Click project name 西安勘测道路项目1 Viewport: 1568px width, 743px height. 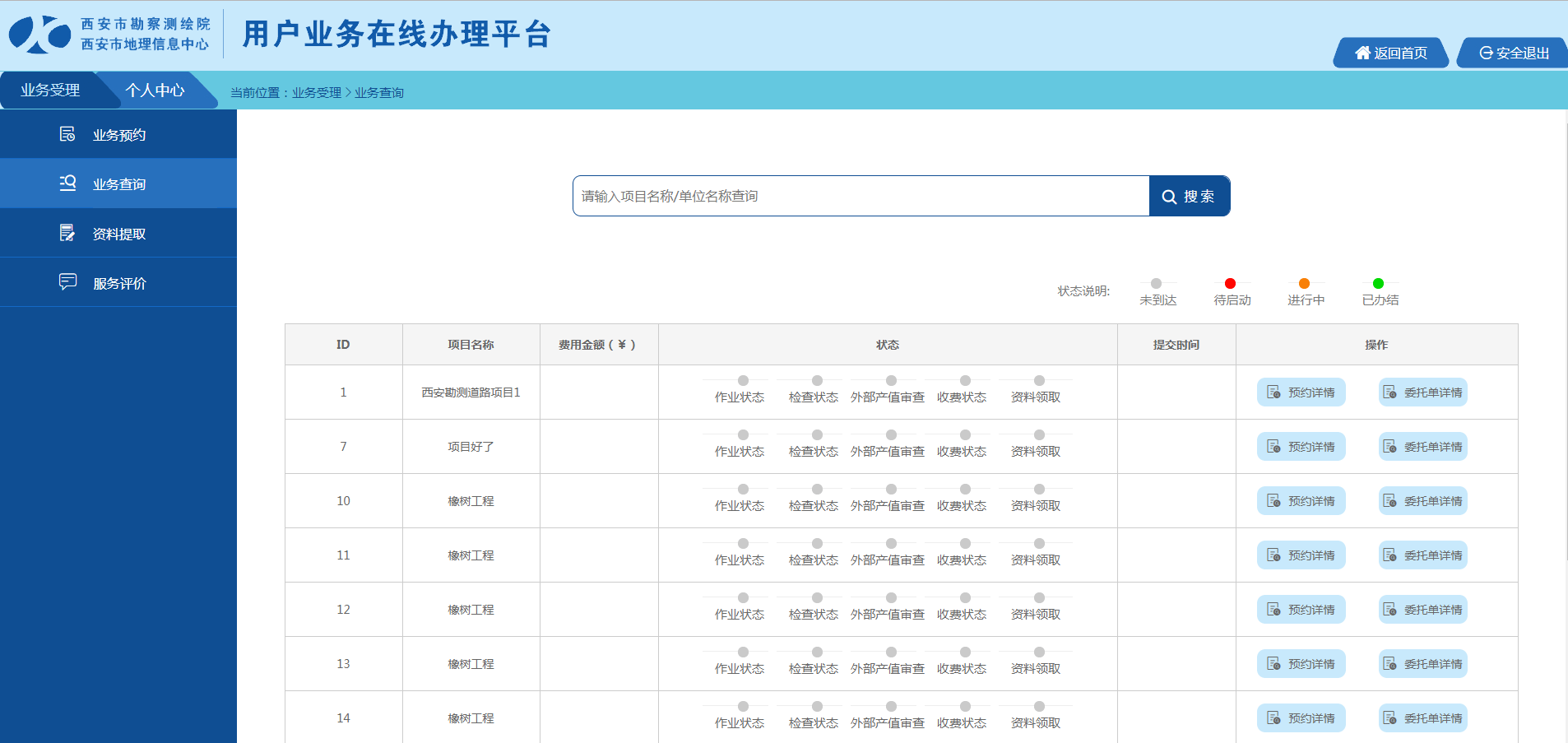(x=471, y=392)
